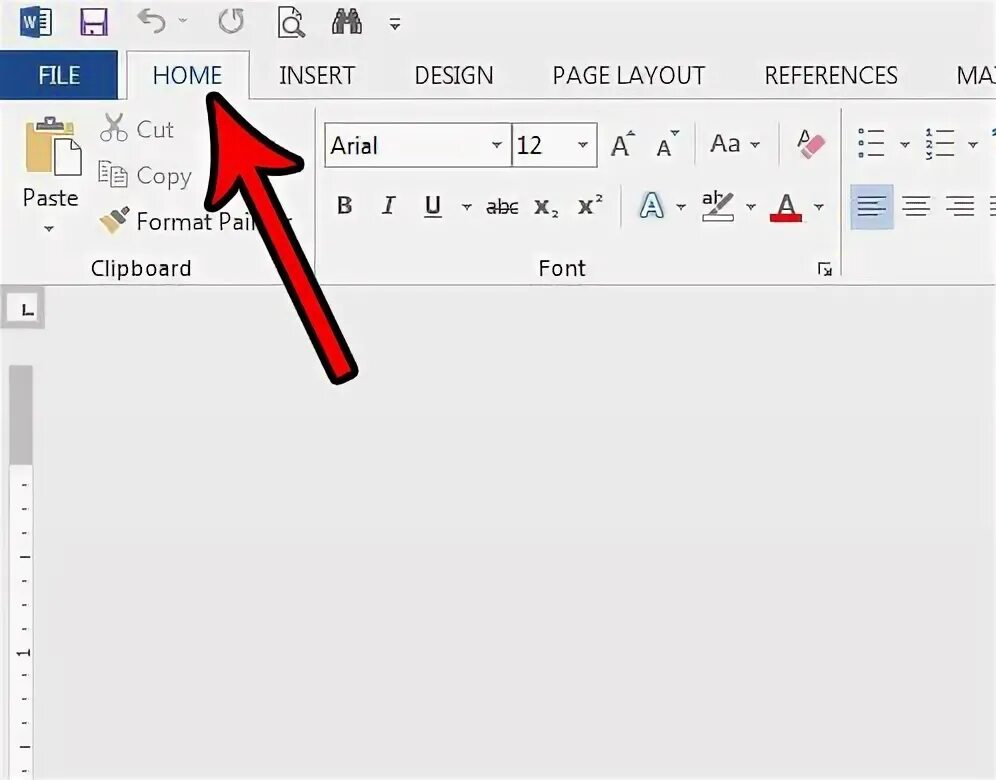Open the bullet library dropdown arrow
Viewport: 996px width, 780px height.
(x=905, y=144)
